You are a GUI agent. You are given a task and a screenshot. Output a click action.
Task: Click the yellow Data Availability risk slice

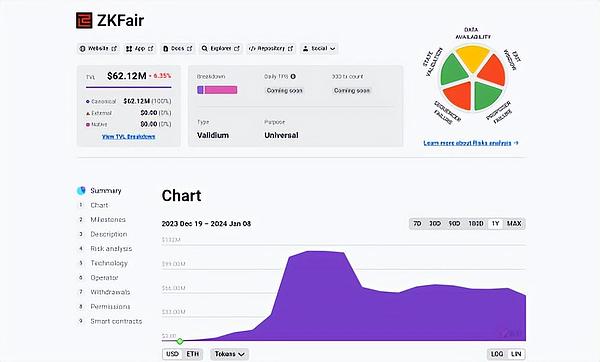click(473, 57)
